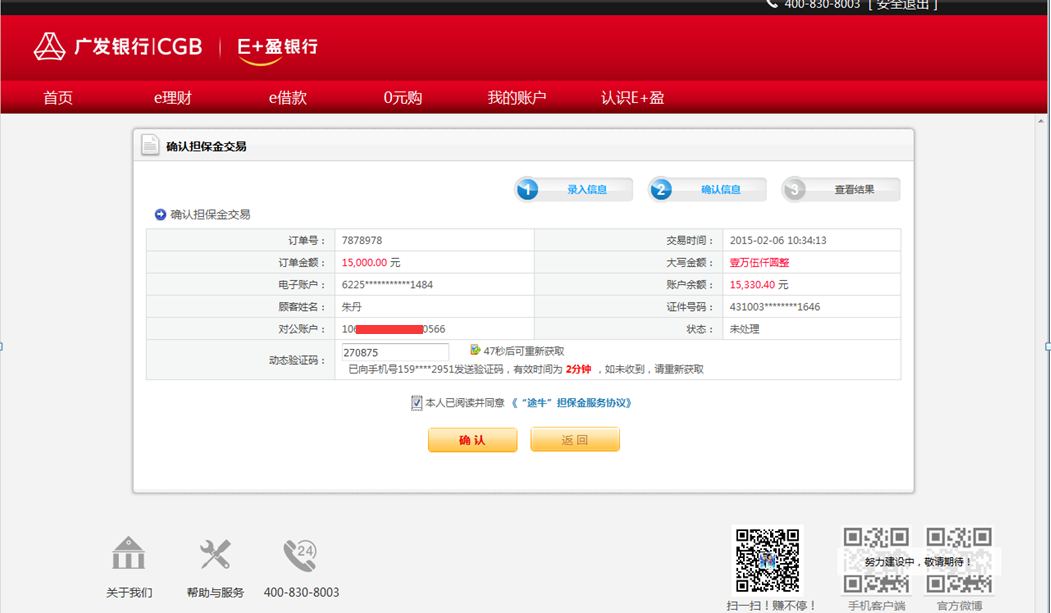Click the 关于我们 building icon
Image resolution: width=1051 pixels, height=613 pixels.
(129, 554)
